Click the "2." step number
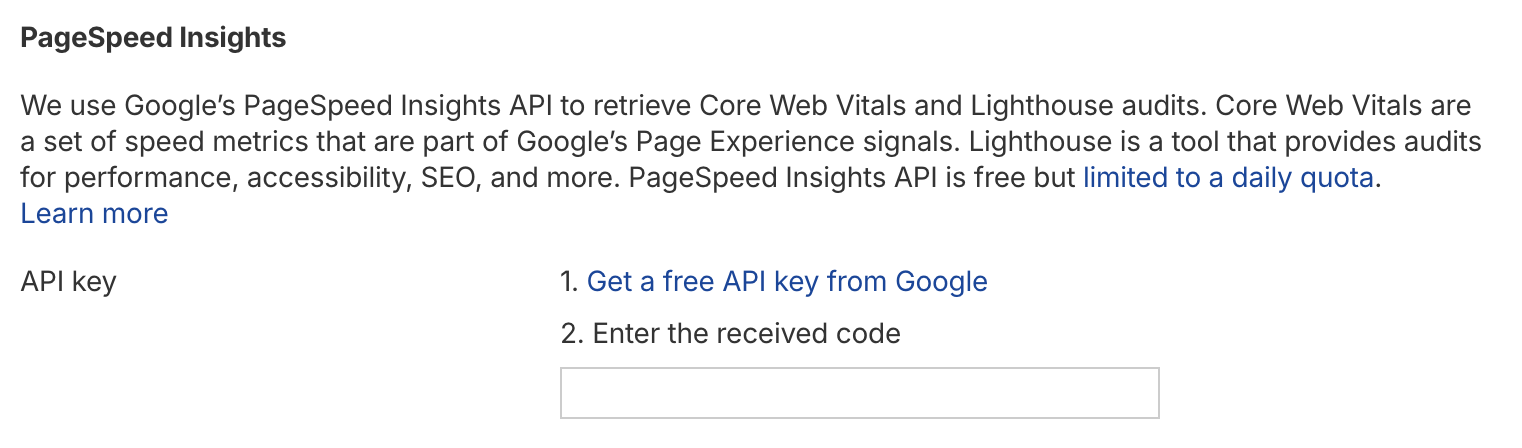This screenshot has height=448, width=1522. click(x=572, y=333)
